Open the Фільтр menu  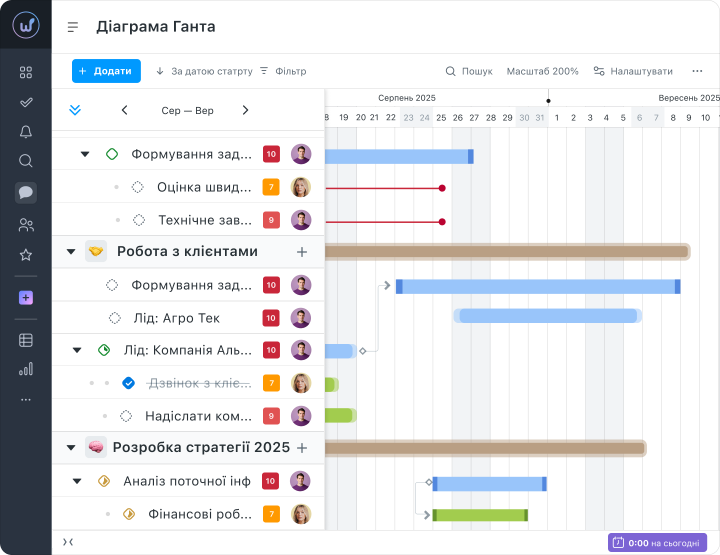283,72
